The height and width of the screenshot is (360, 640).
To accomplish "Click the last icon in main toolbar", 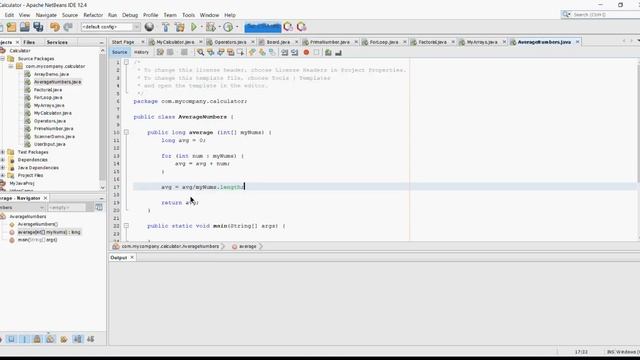I will 302,27.
